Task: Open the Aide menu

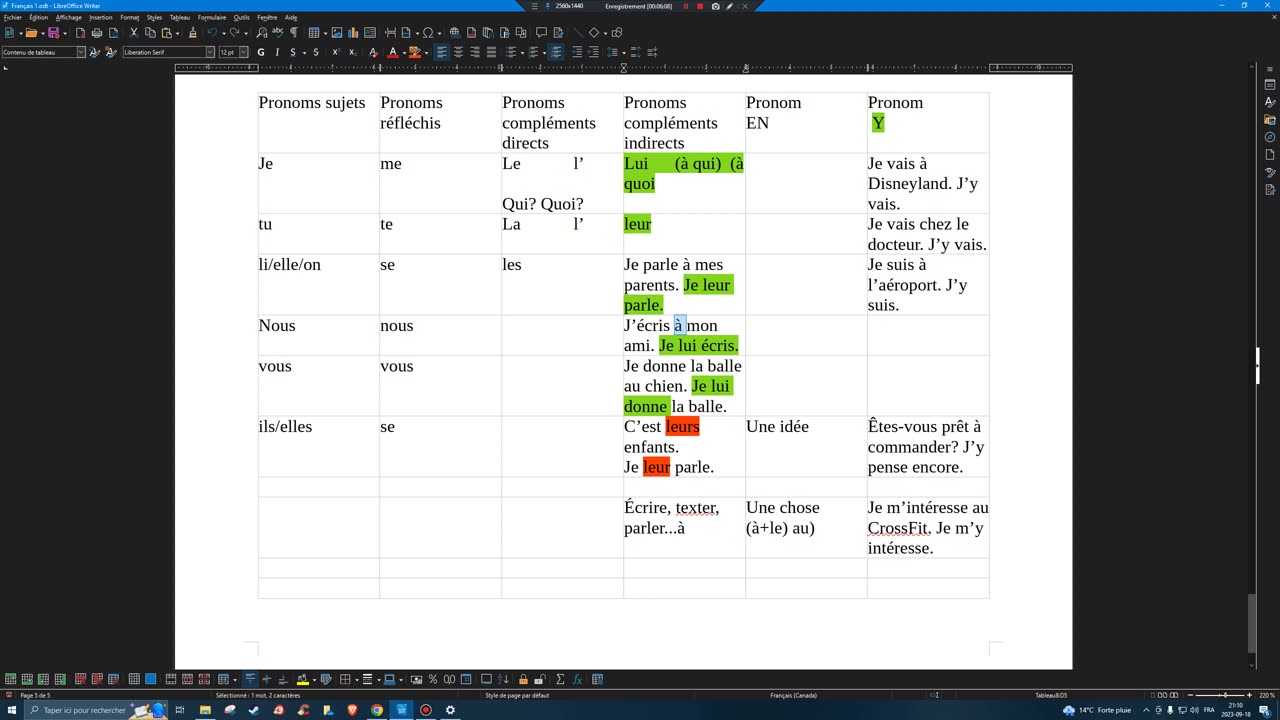Action: click(291, 17)
